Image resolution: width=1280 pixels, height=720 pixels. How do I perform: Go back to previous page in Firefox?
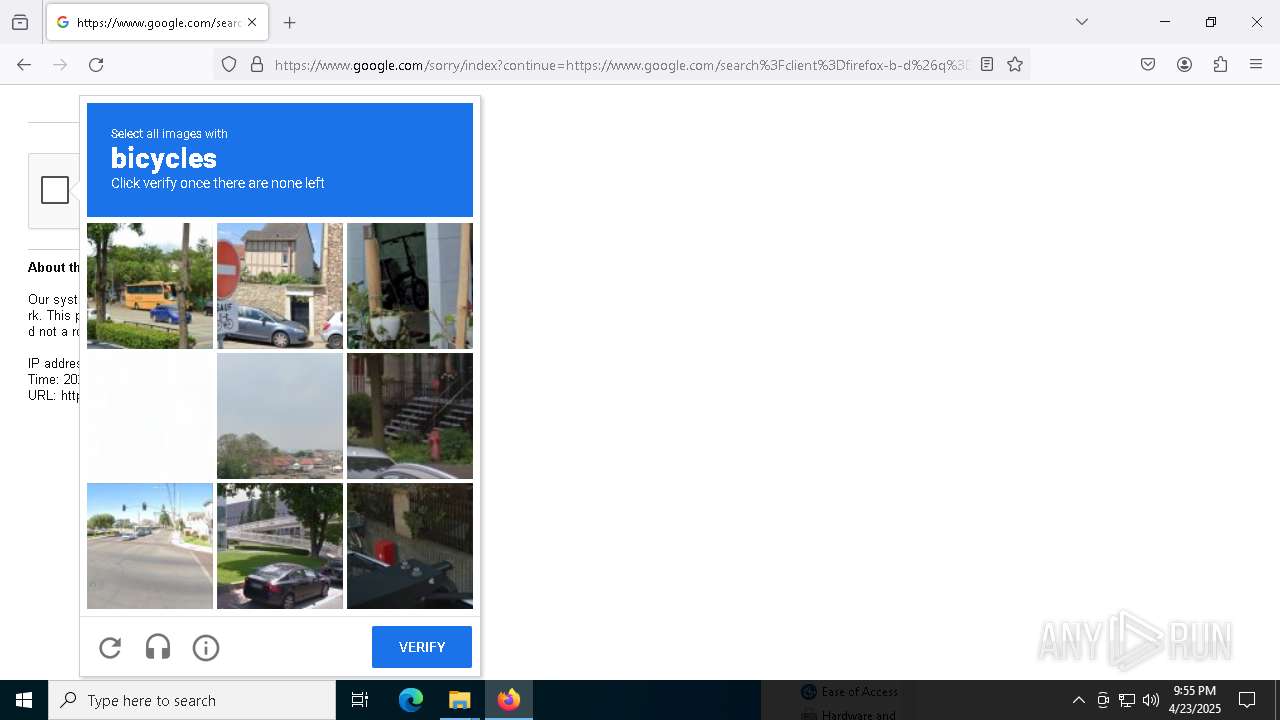[24, 65]
